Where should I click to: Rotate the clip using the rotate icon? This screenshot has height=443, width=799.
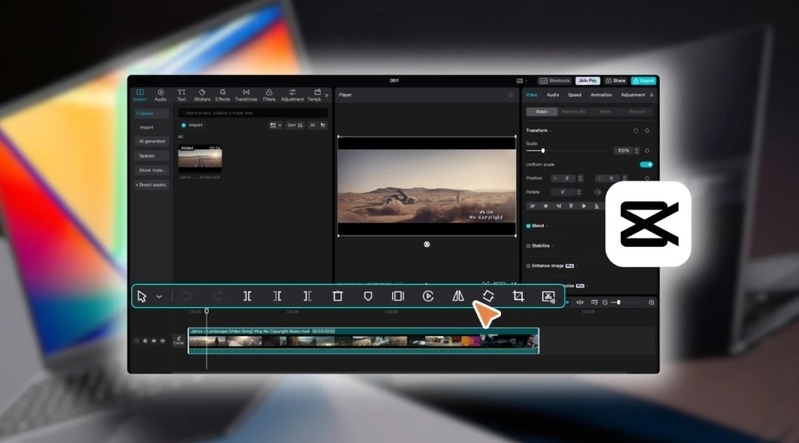[488, 296]
